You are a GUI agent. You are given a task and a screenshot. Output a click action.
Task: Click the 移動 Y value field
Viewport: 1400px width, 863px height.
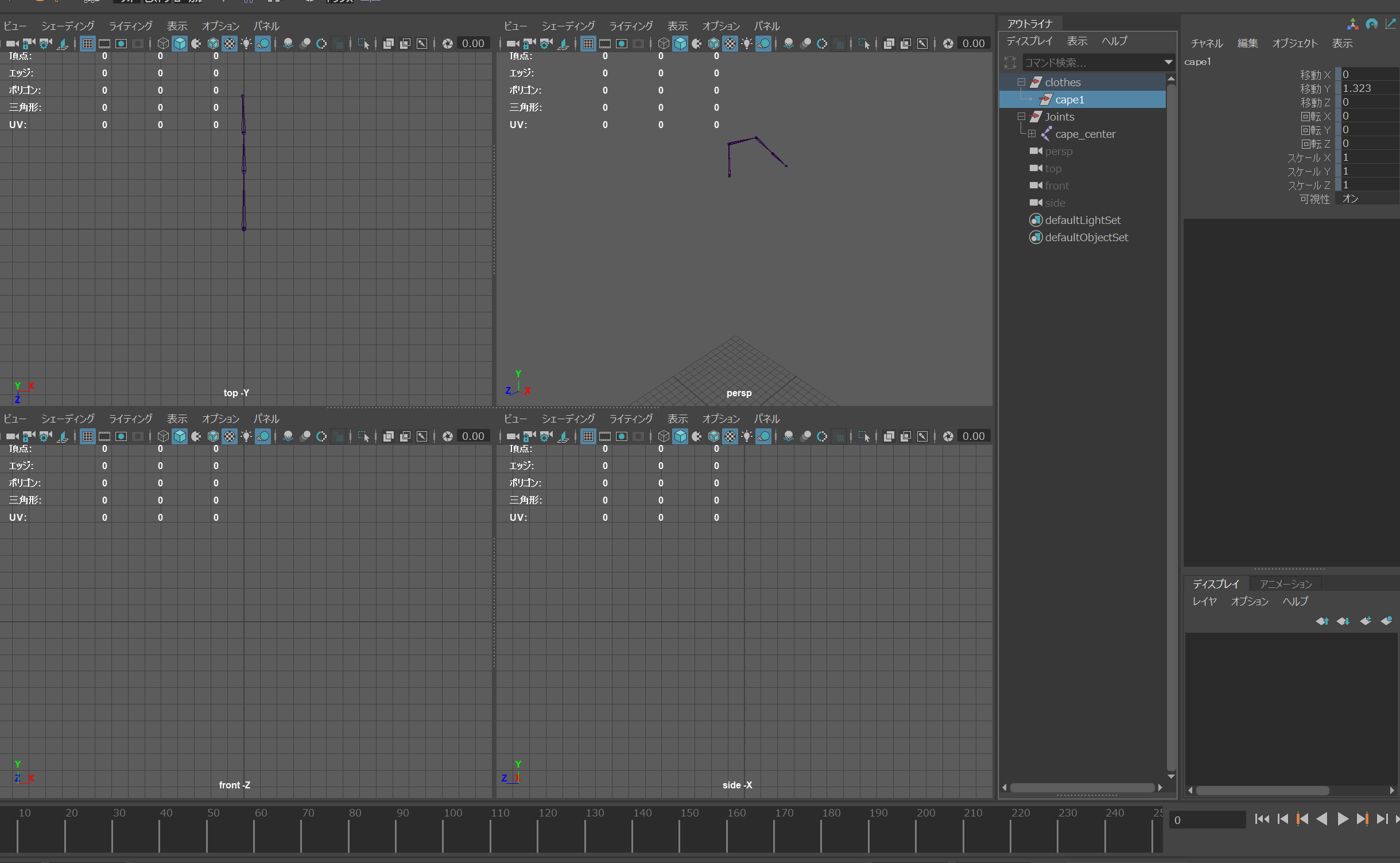click(1368, 88)
